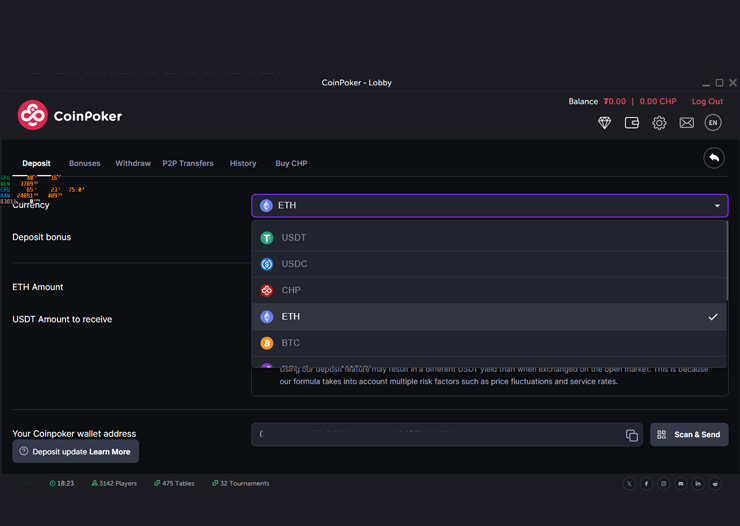The width and height of the screenshot is (740, 526).
Task: Click the ETH coin icon in the list row
Action: 267,317
